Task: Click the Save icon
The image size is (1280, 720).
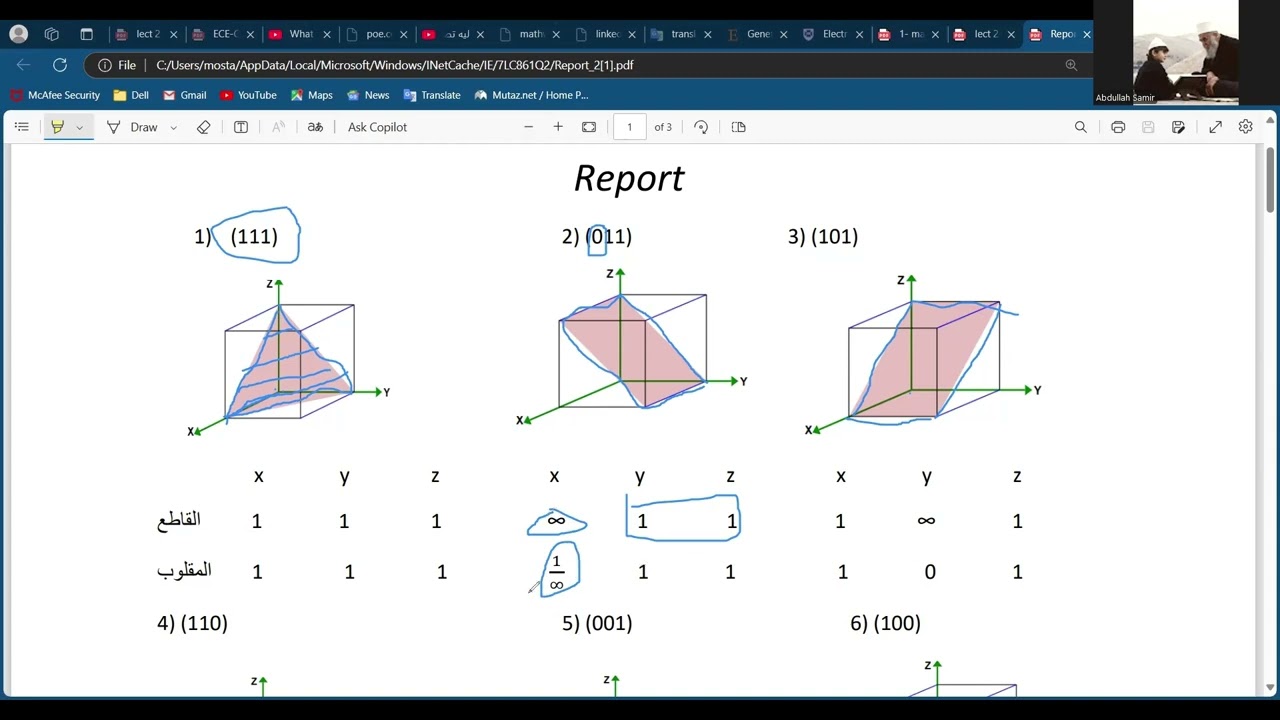Action: click(x=1148, y=127)
